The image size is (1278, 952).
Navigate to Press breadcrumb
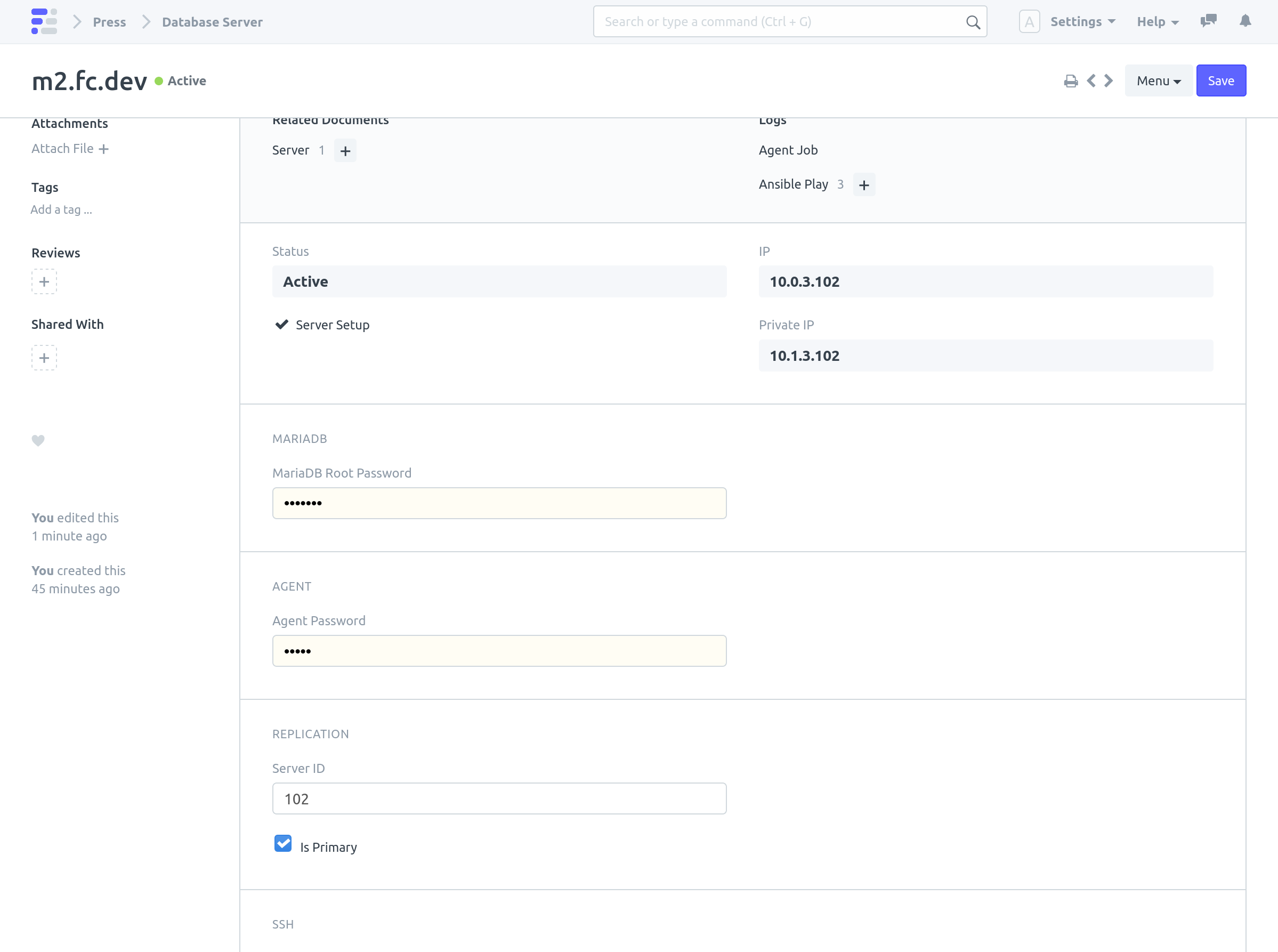click(109, 22)
